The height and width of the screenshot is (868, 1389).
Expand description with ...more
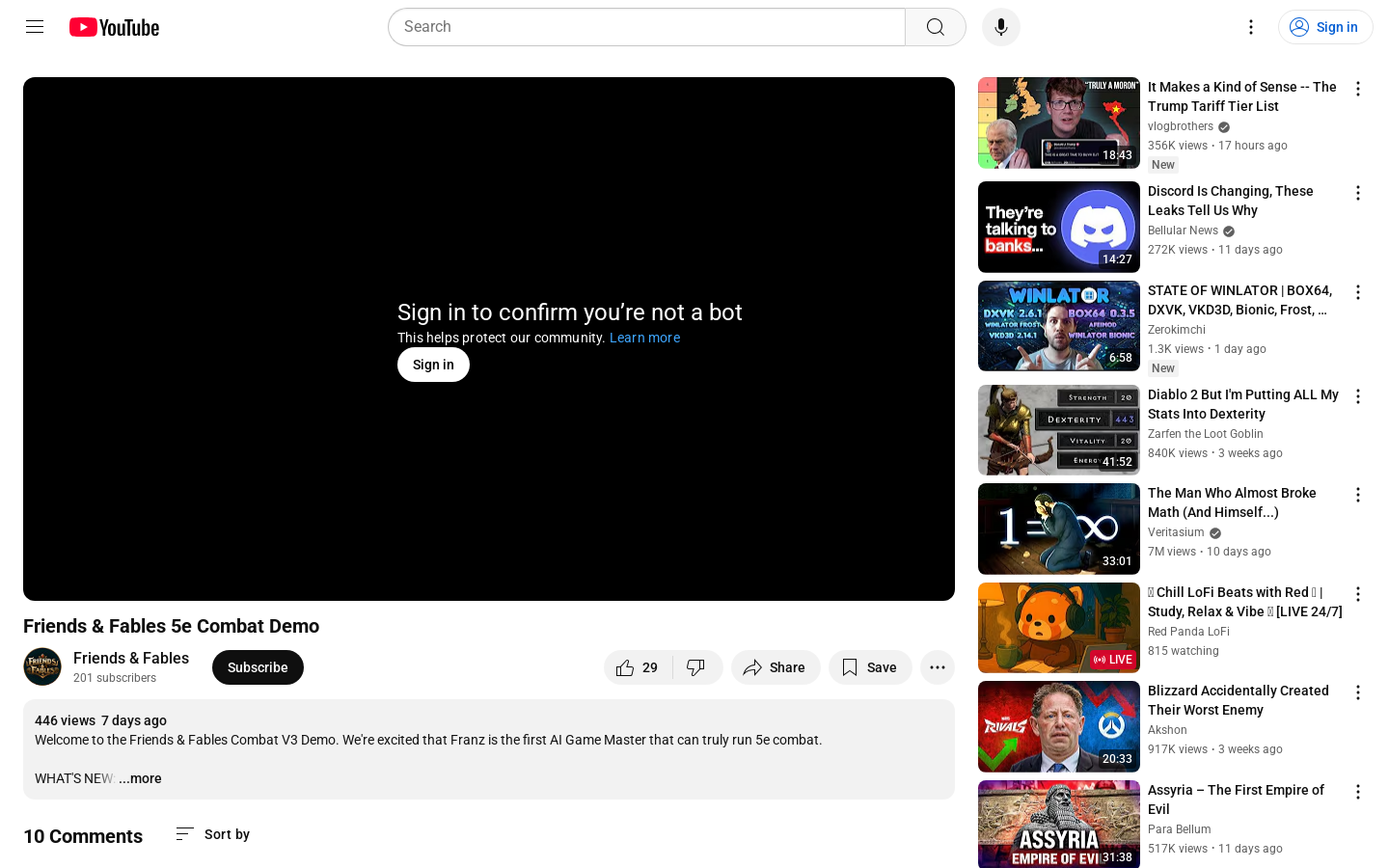pyautogui.click(x=141, y=778)
